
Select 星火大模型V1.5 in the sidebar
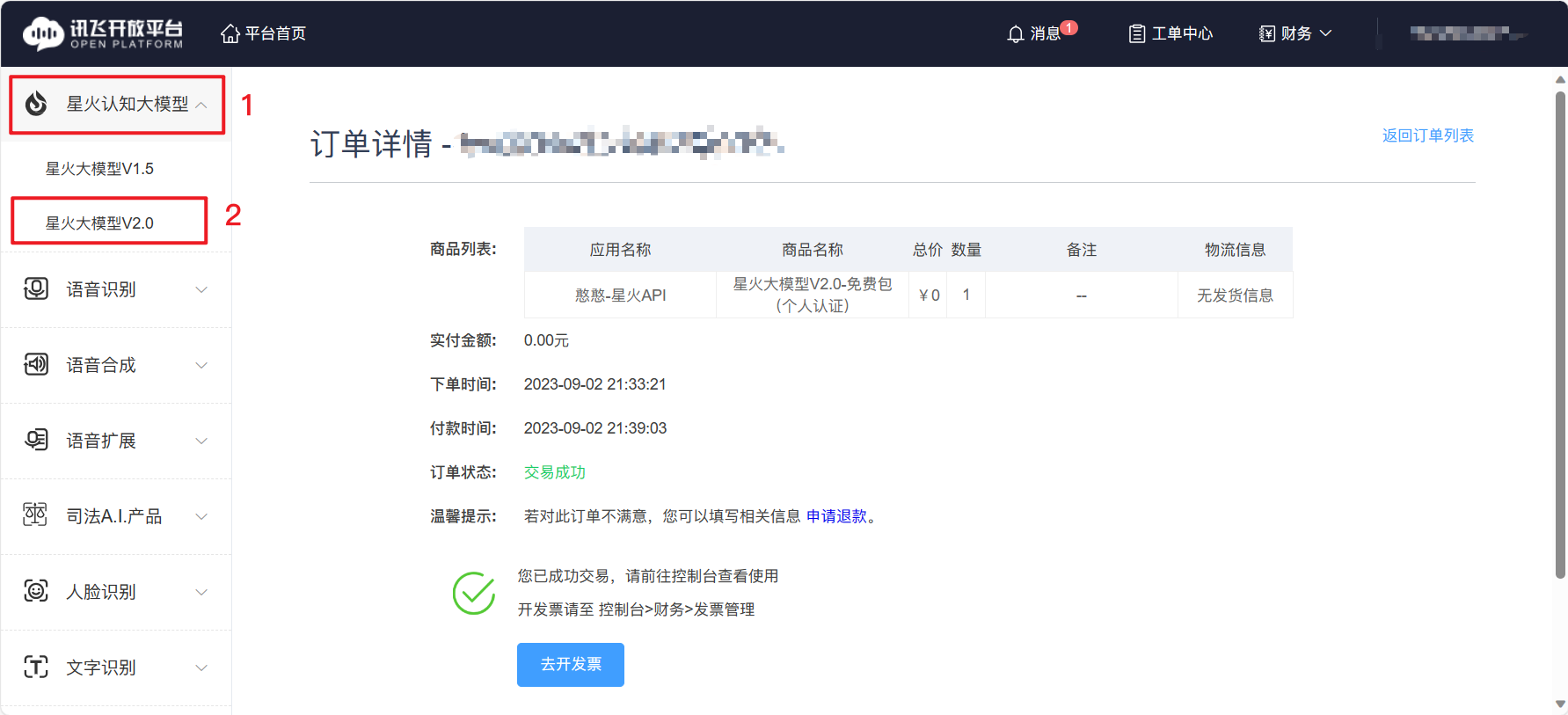99,169
